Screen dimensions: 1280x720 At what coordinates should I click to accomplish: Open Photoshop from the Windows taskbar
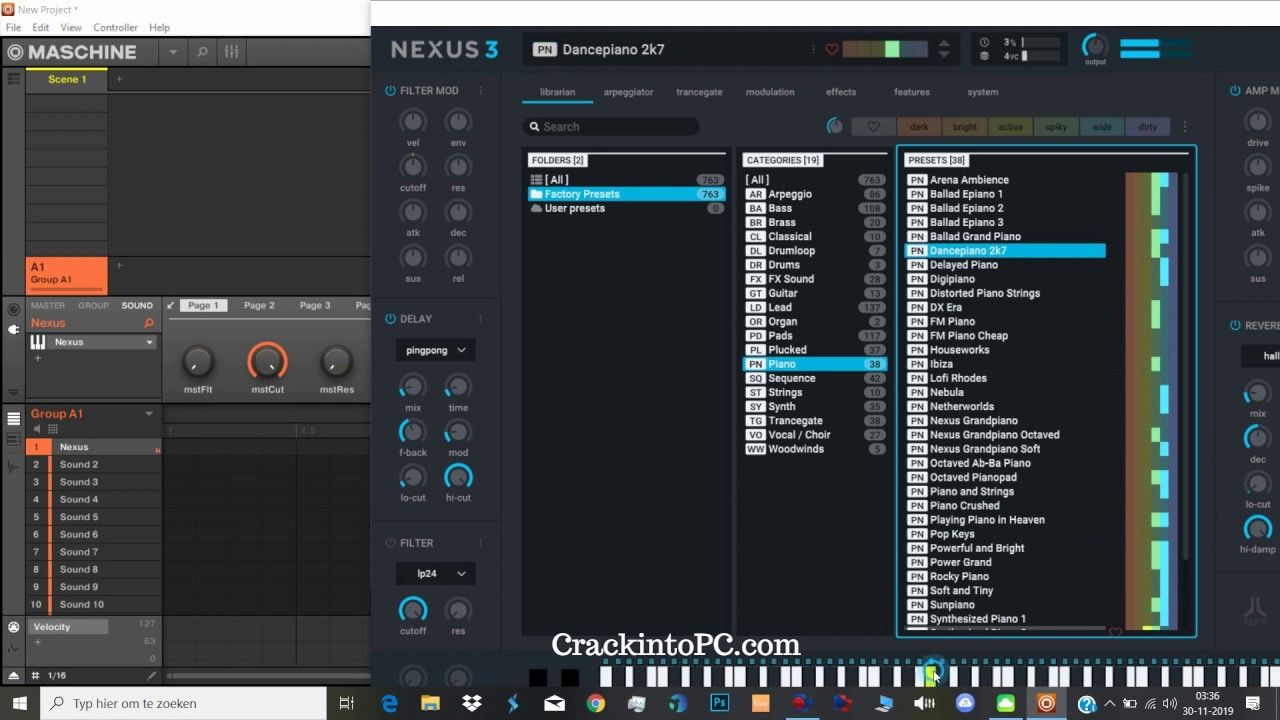click(719, 703)
